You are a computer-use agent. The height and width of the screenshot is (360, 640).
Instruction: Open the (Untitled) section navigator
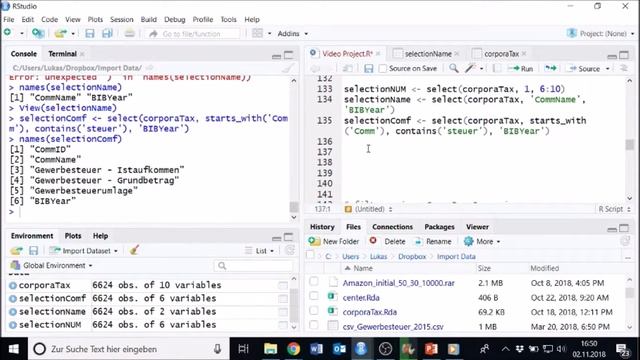coord(369,209)
